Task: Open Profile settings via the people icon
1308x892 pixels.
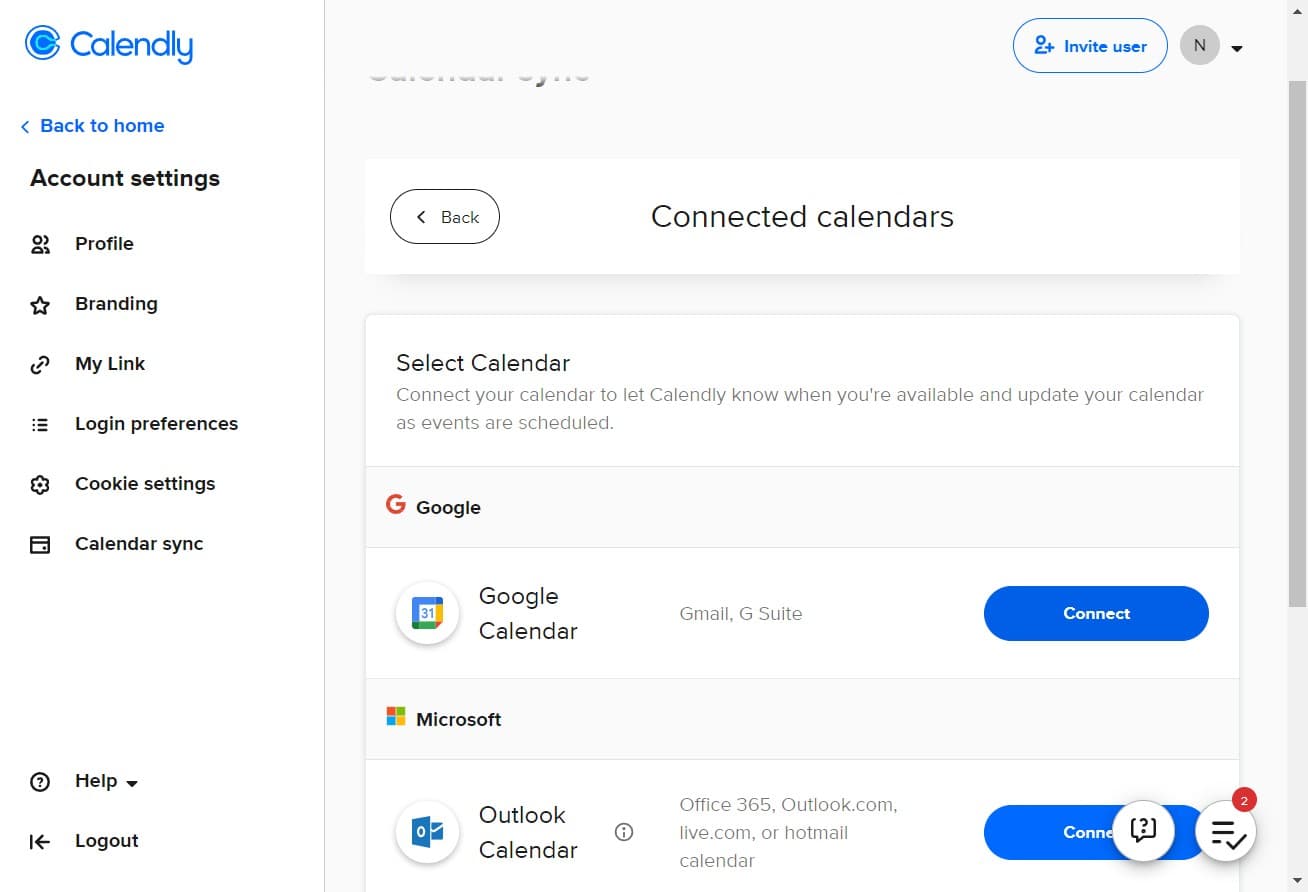Action: point(40,243)
